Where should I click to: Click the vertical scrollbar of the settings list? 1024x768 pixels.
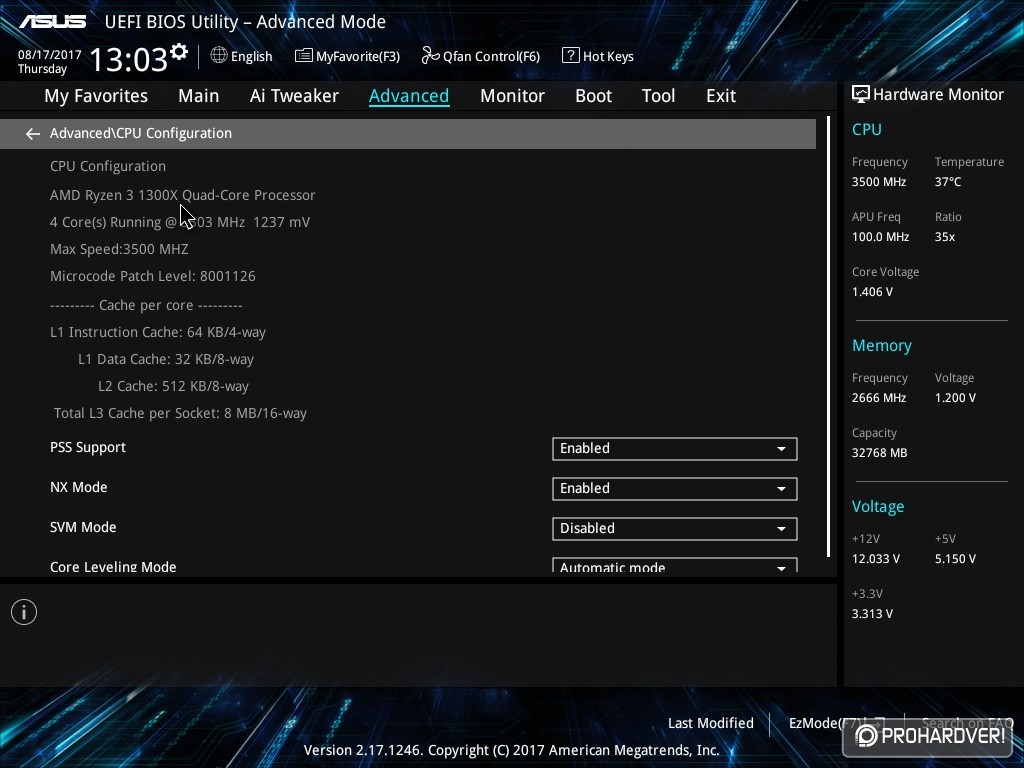click(828, 336)
